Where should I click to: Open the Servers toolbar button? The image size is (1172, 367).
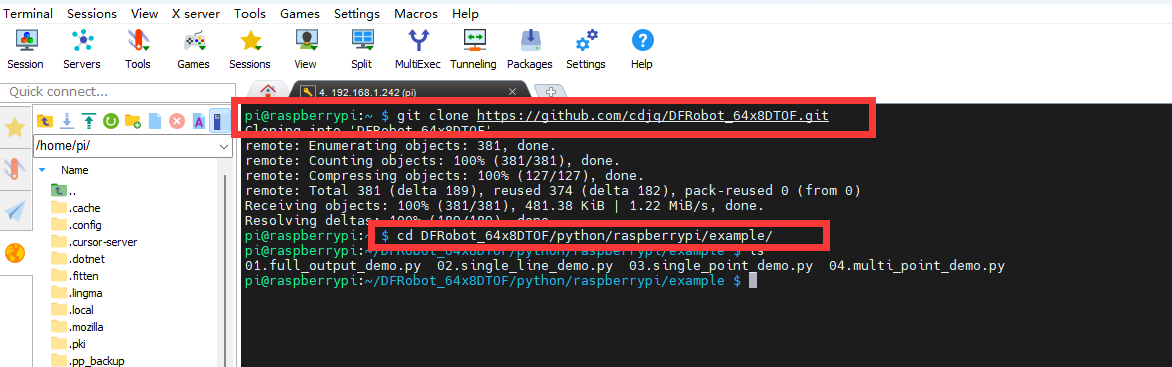[81, 49]
